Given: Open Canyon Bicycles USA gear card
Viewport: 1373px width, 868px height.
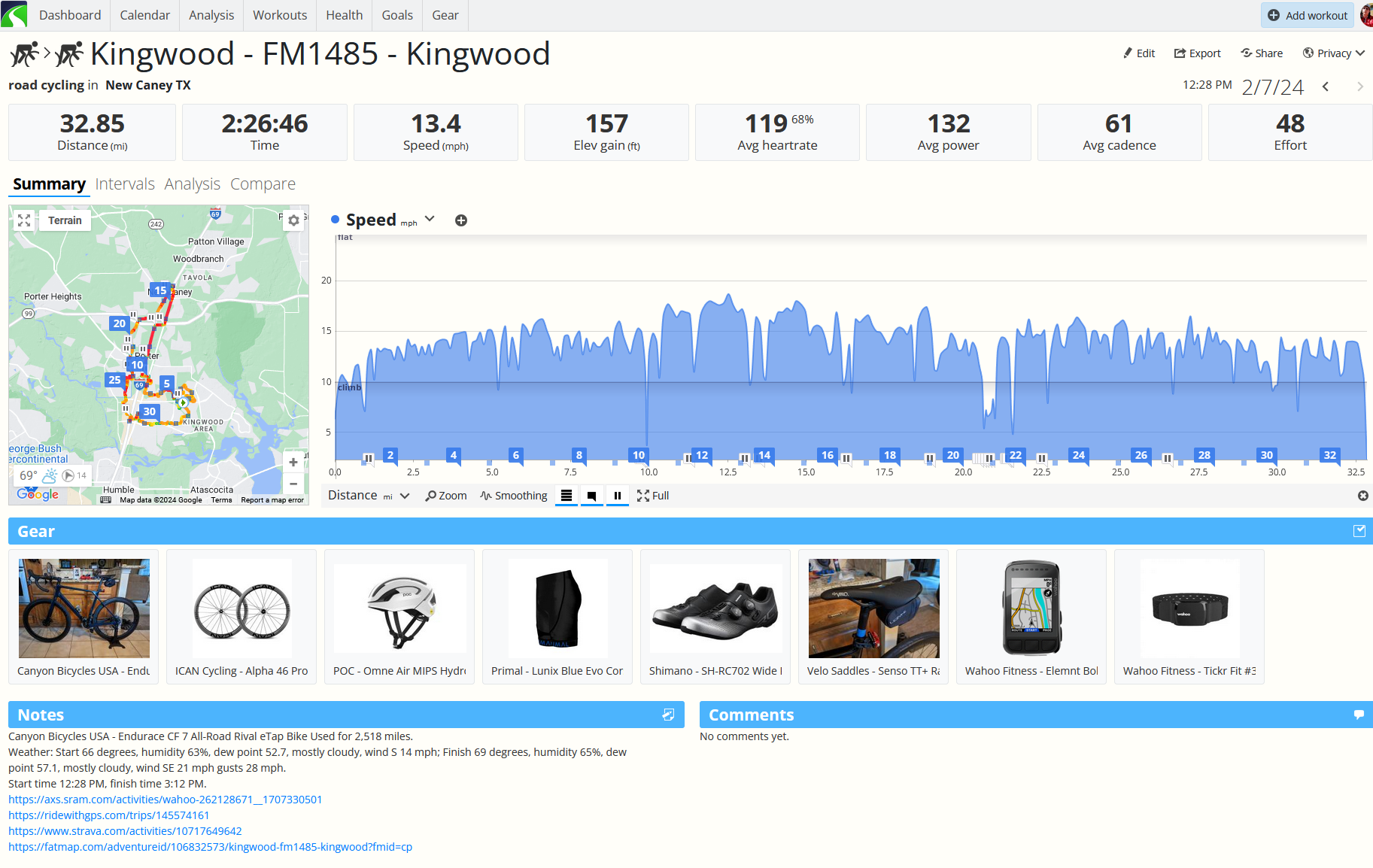Looking at the screenshot, I should pyautogui.click(x=84, y=617).
